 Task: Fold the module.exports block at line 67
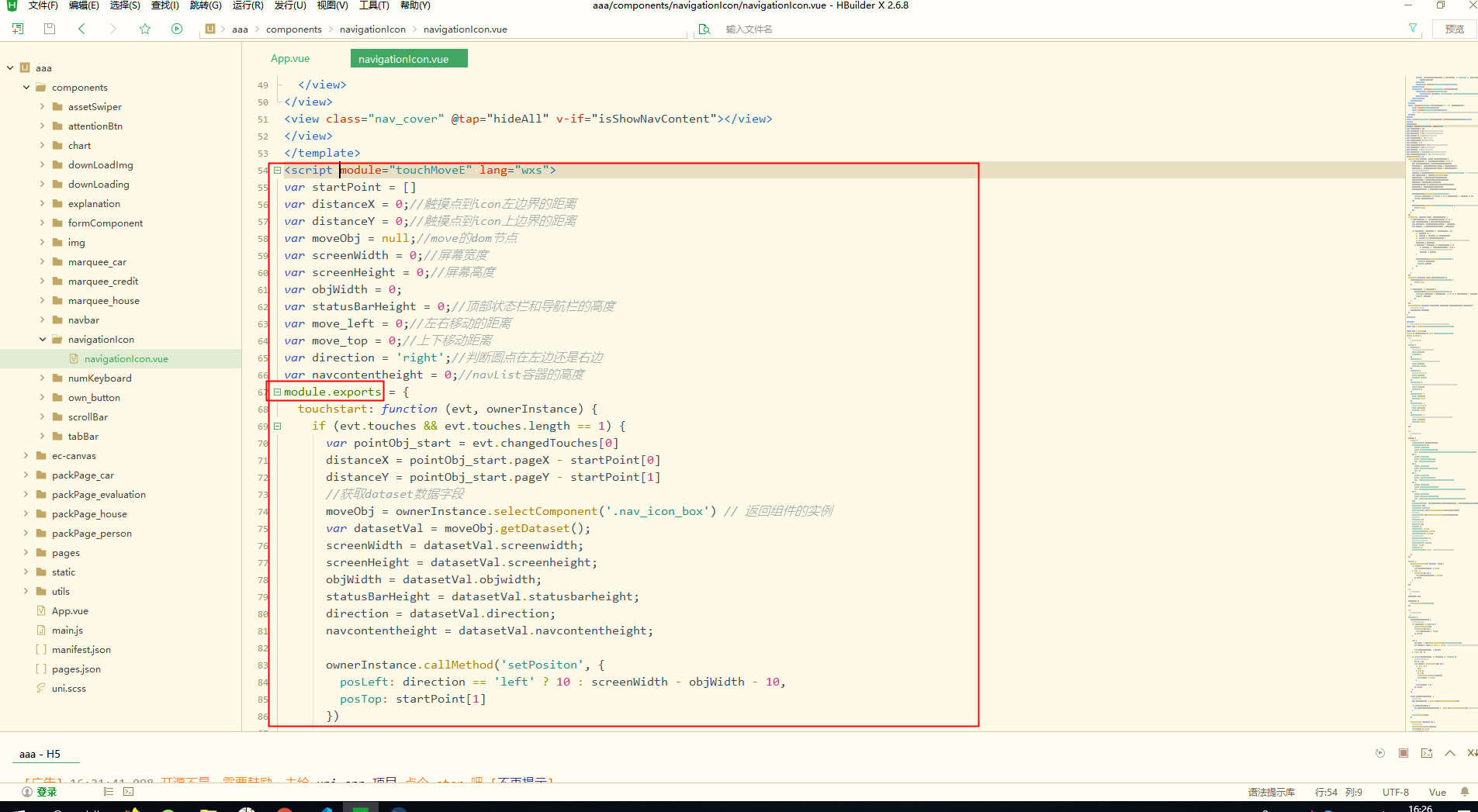pos(277,392)
